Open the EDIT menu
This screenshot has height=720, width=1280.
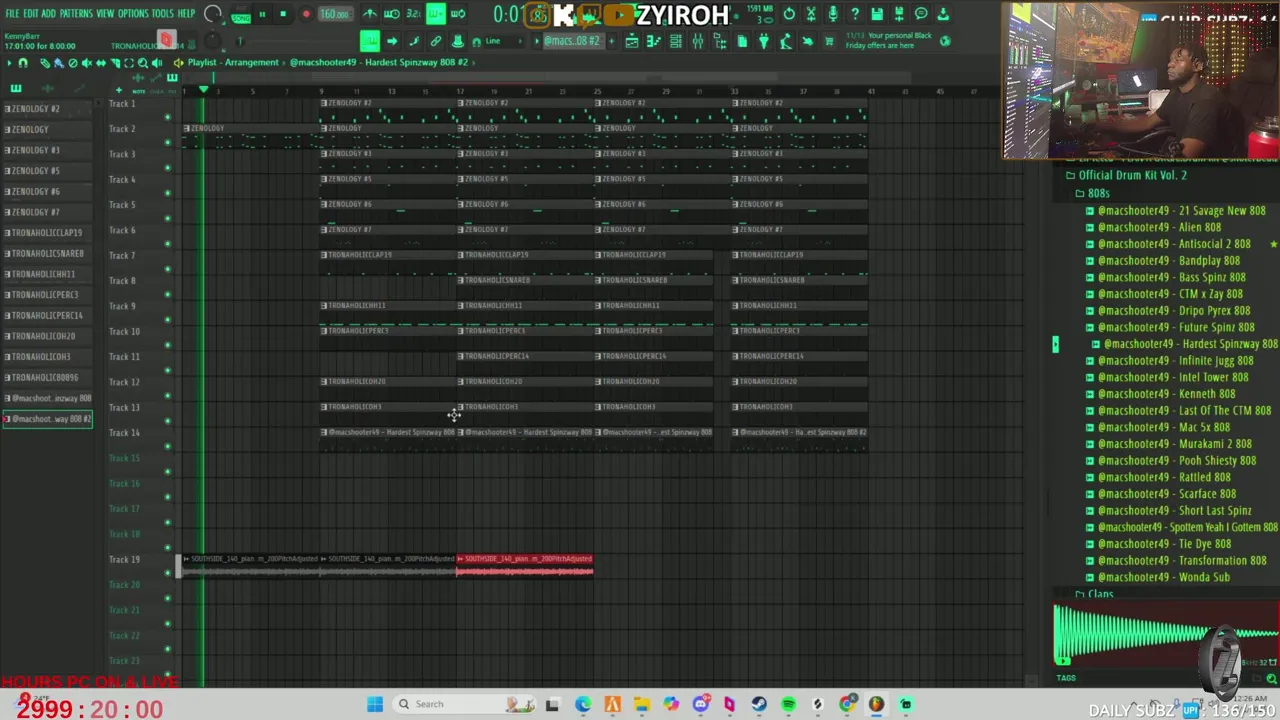coord(30,14)
